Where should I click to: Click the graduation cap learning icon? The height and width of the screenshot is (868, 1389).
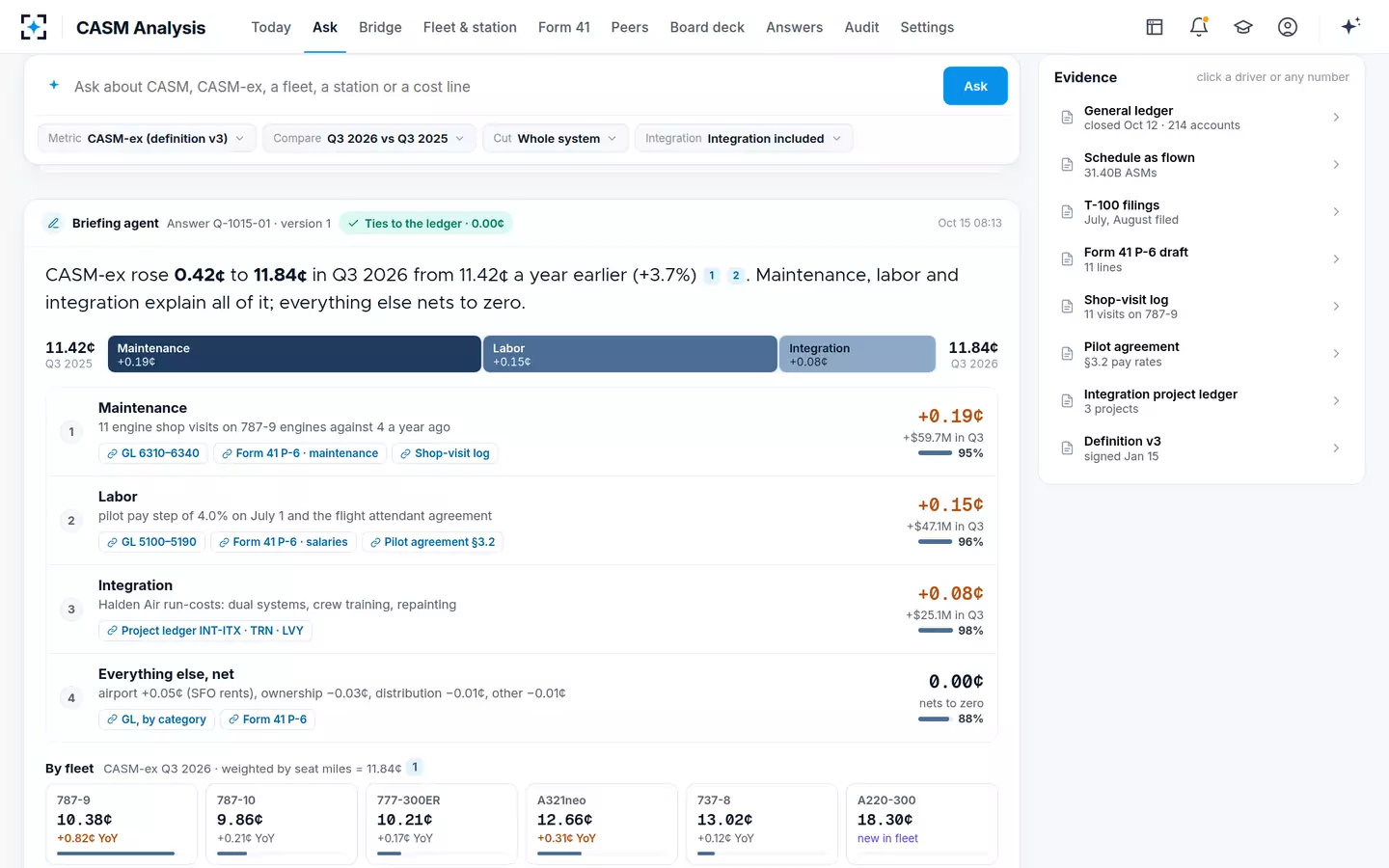click(x=1243, y=27)
